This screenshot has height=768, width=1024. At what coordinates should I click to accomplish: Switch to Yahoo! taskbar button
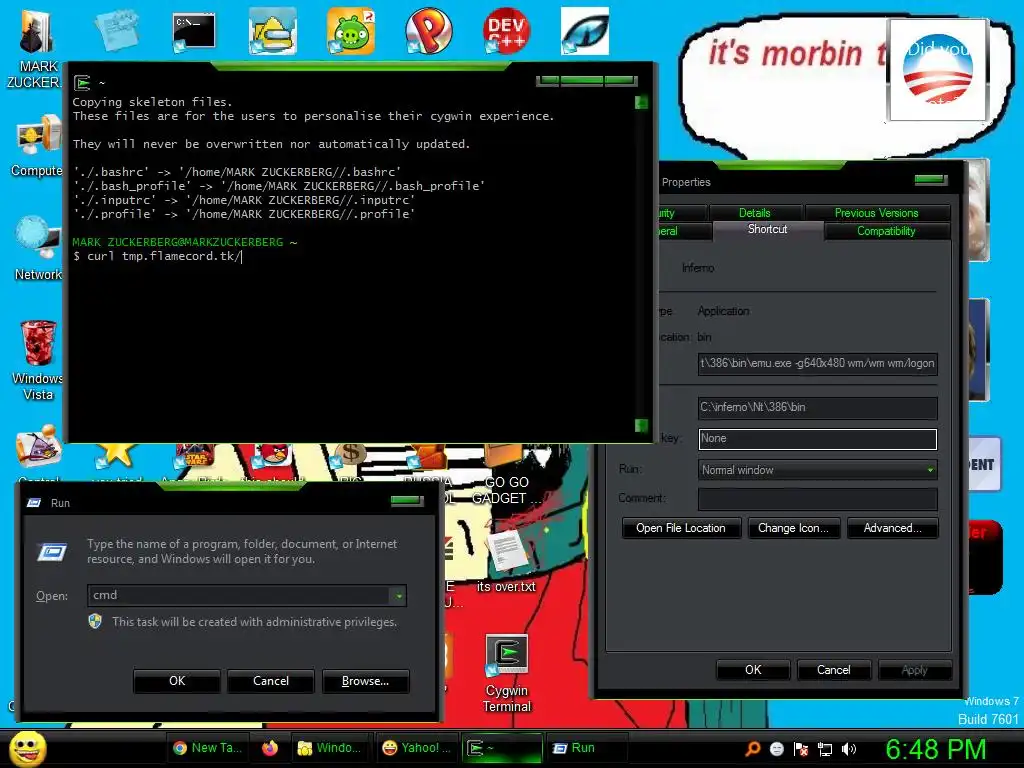(416, 748)
